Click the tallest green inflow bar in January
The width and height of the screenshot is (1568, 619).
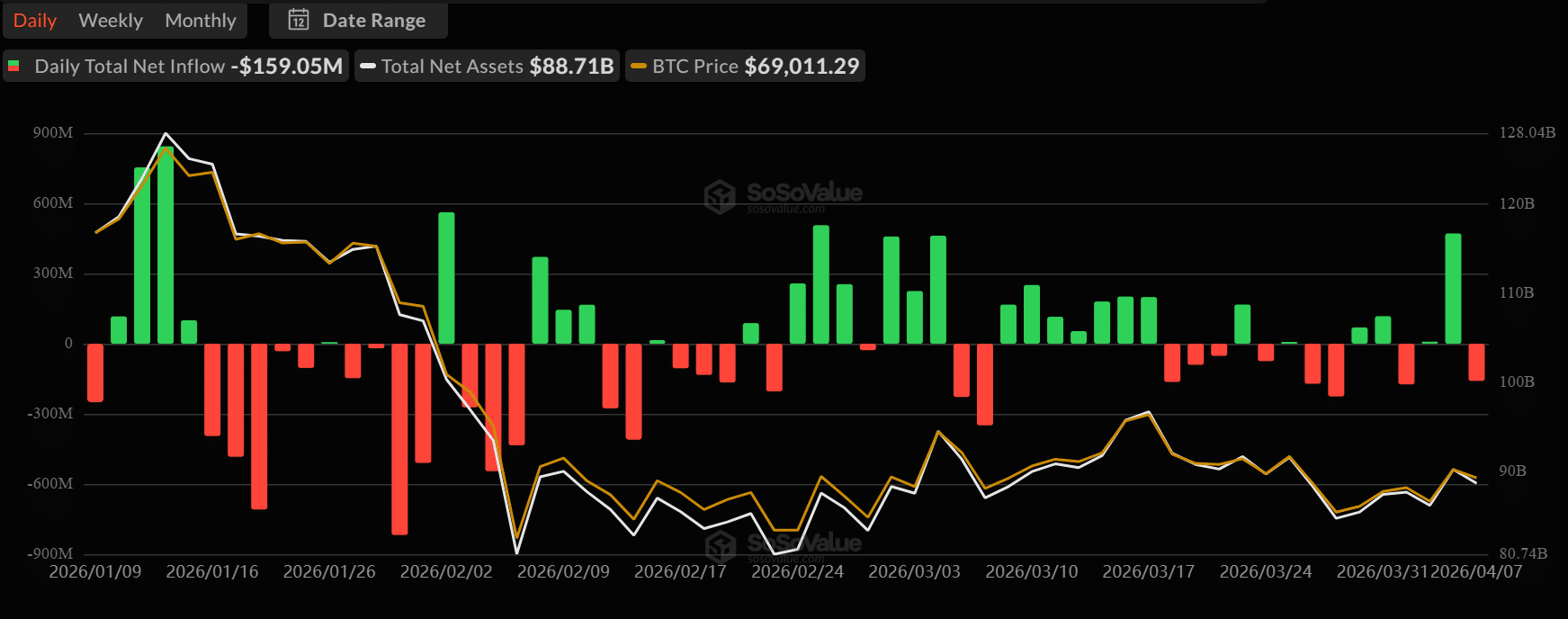pos(166,245)
